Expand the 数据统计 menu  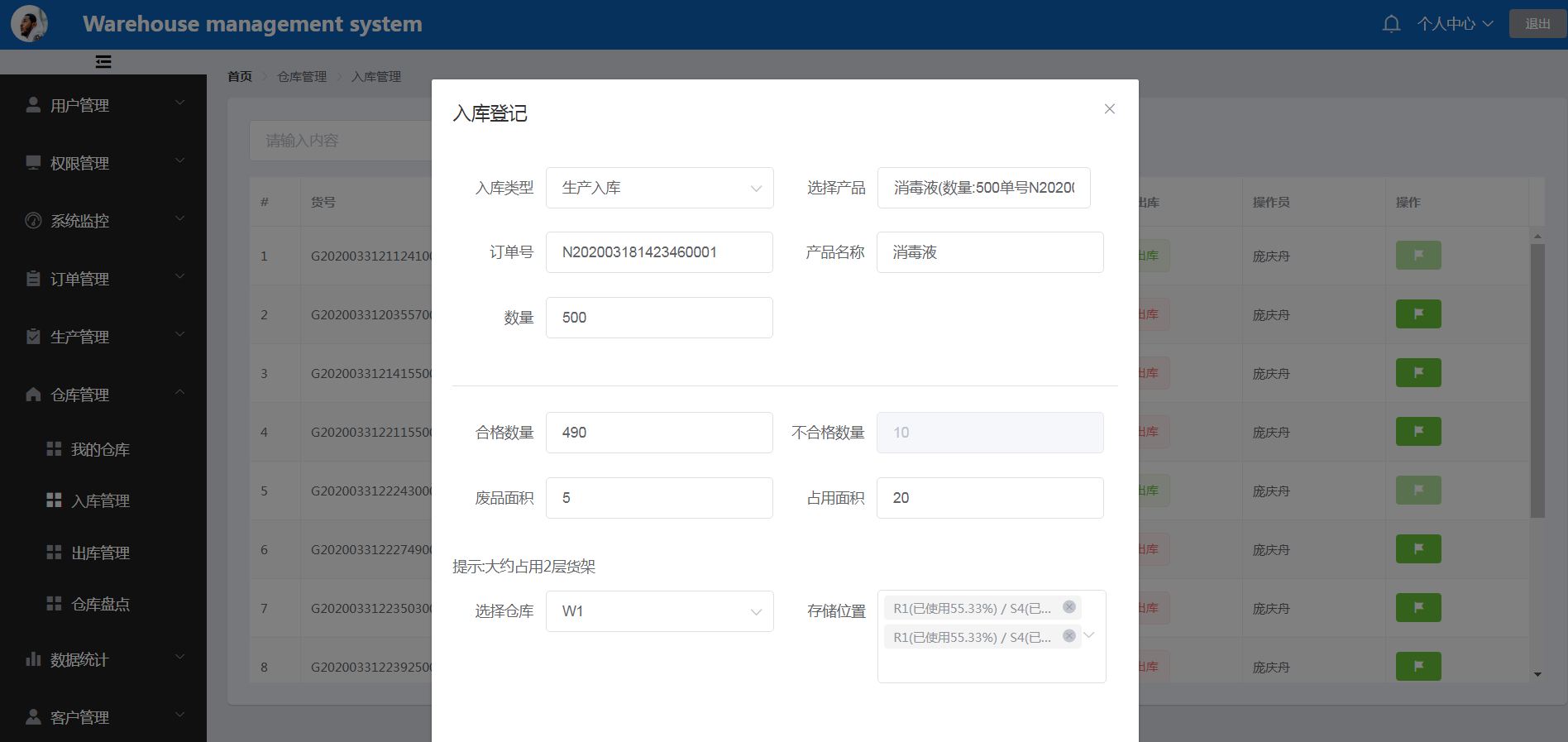coord(179,657)
